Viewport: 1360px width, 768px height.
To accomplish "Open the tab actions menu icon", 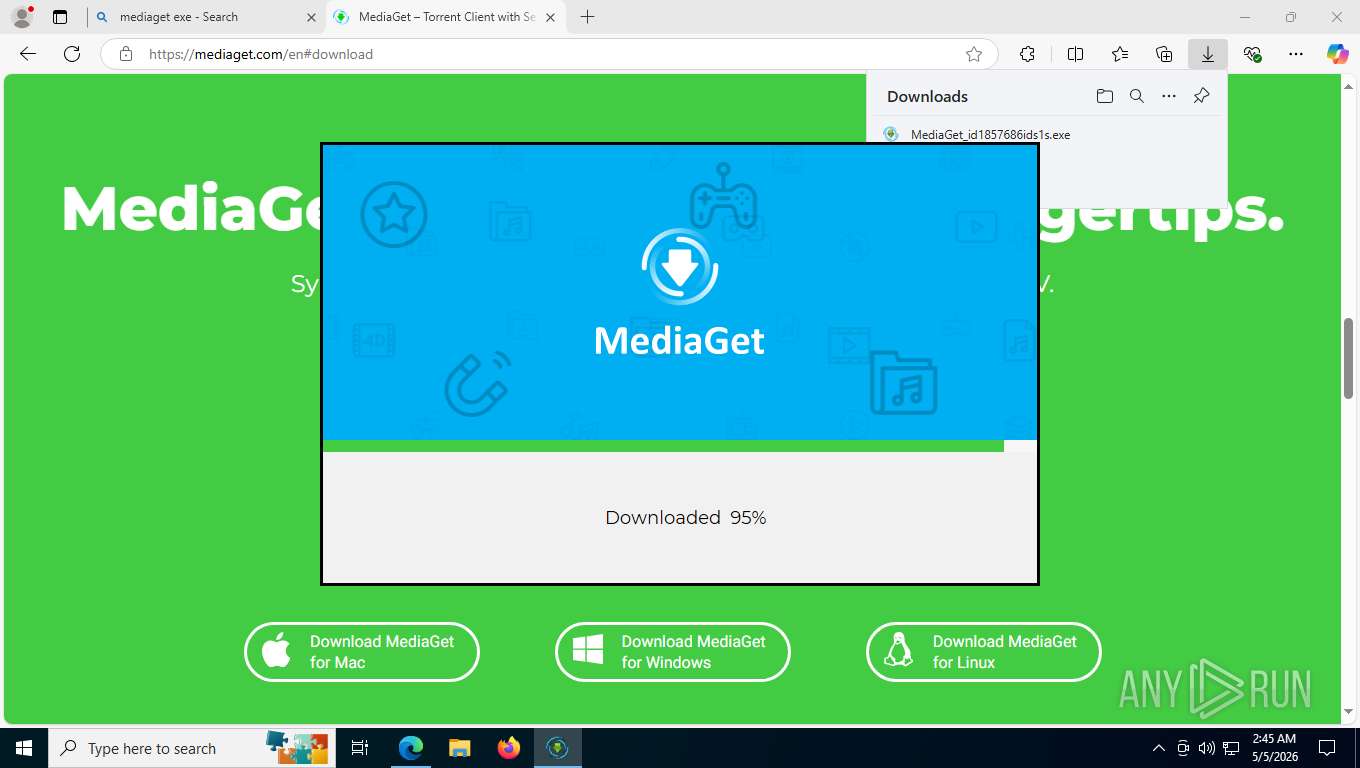I will (60, 17).
